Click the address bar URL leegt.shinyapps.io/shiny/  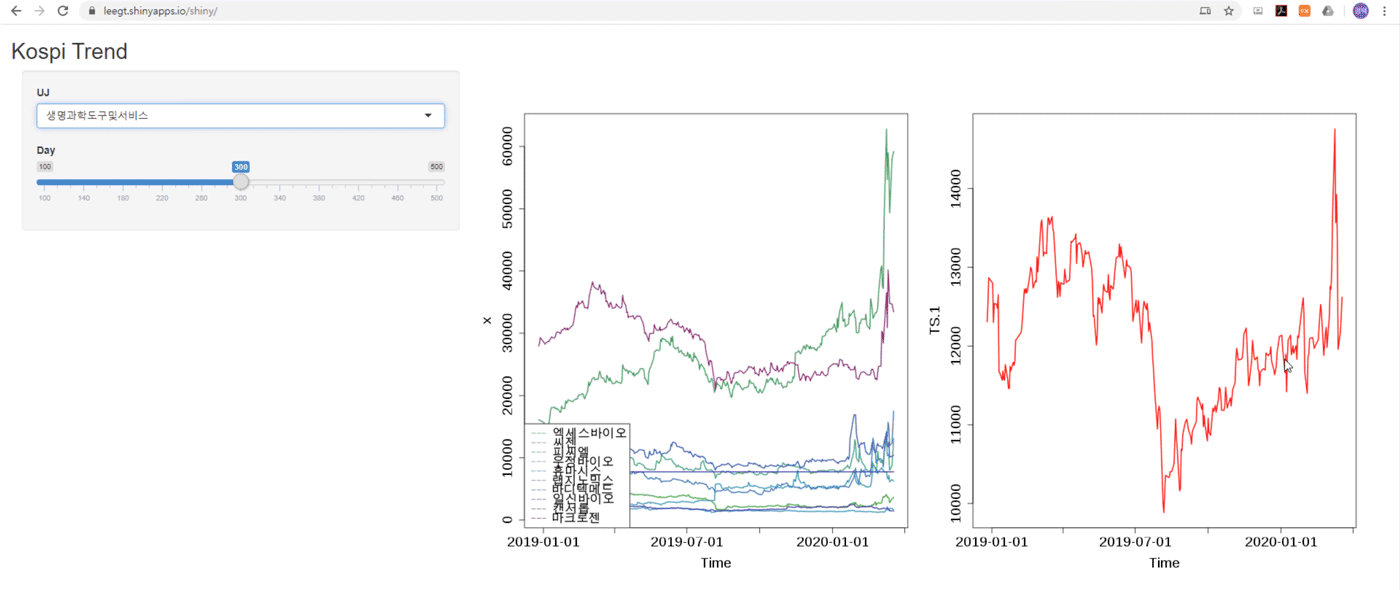tap(160, 11)
